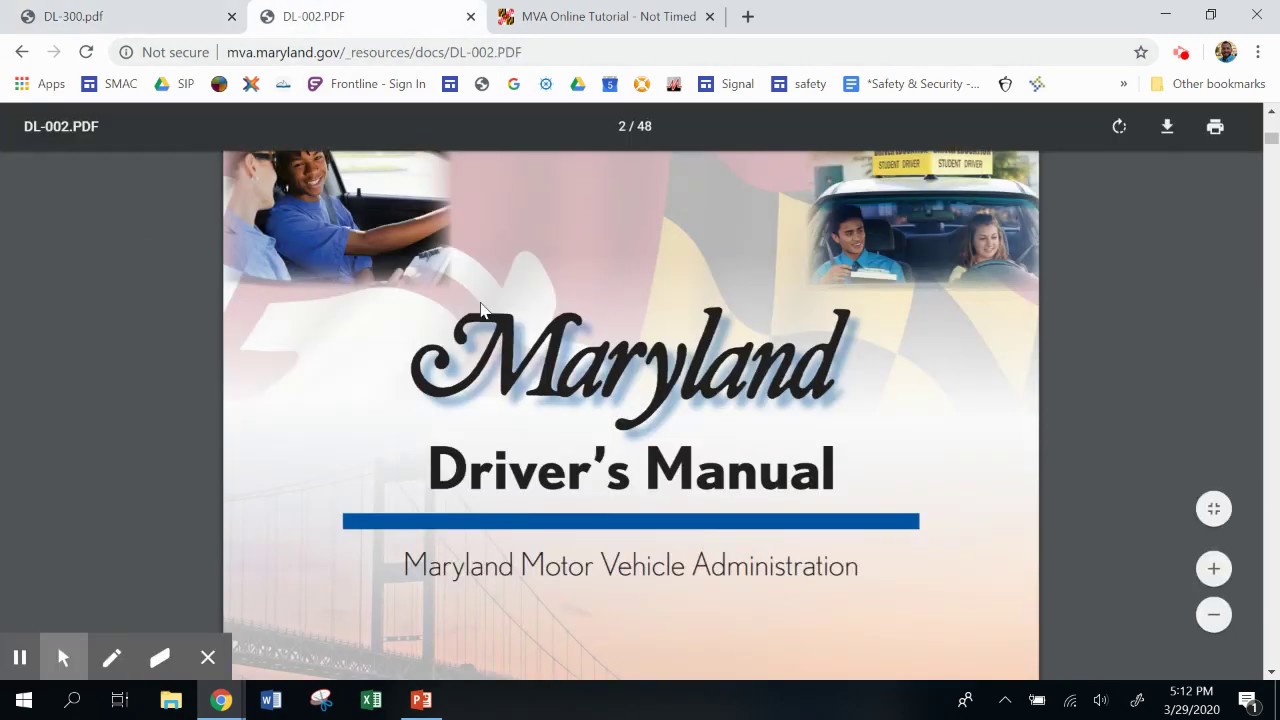
Task: Click the red extension icon in toolbar
Action: (x=1181, y=52)
